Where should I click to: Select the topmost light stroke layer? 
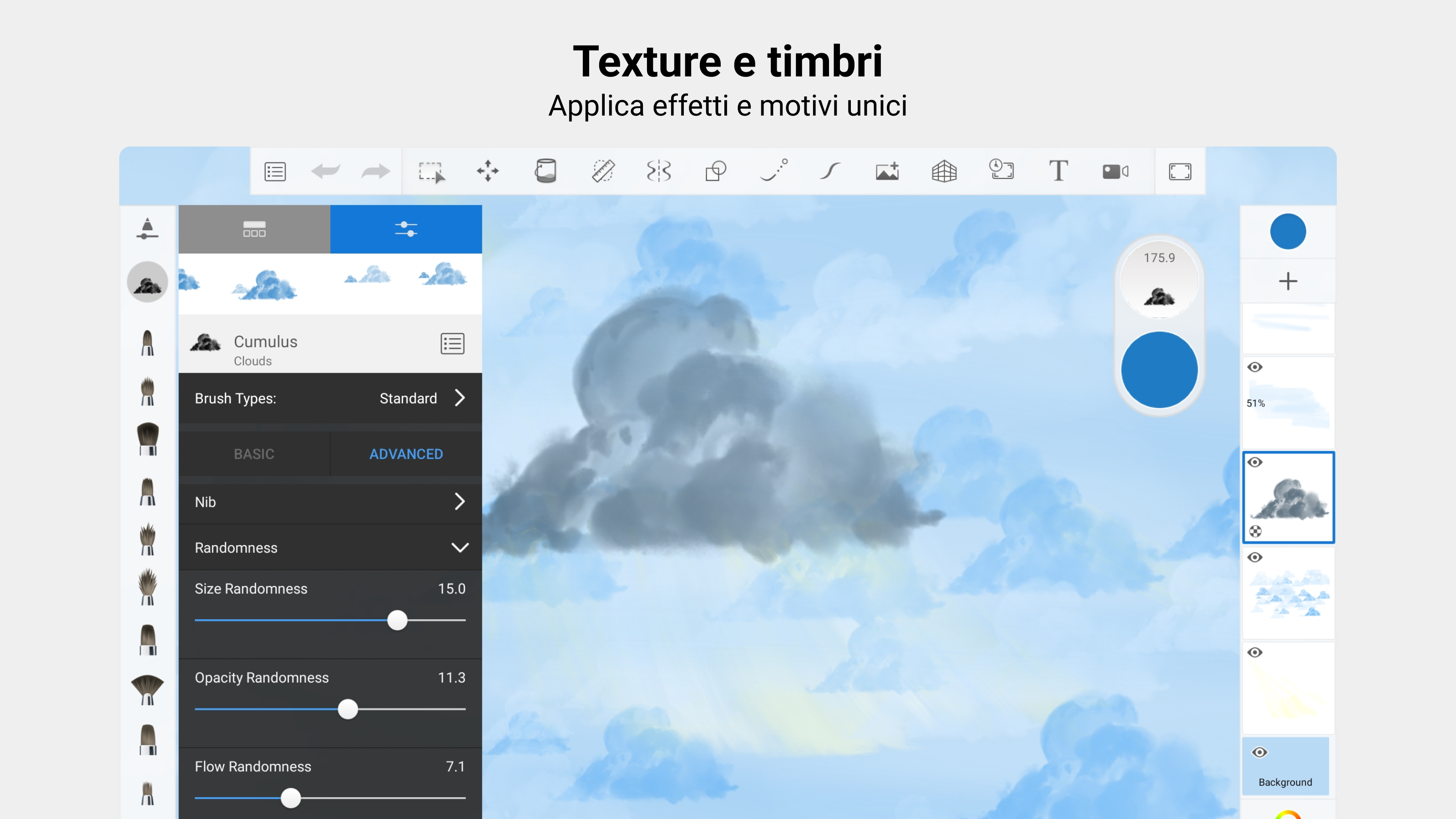(1288, 329)
